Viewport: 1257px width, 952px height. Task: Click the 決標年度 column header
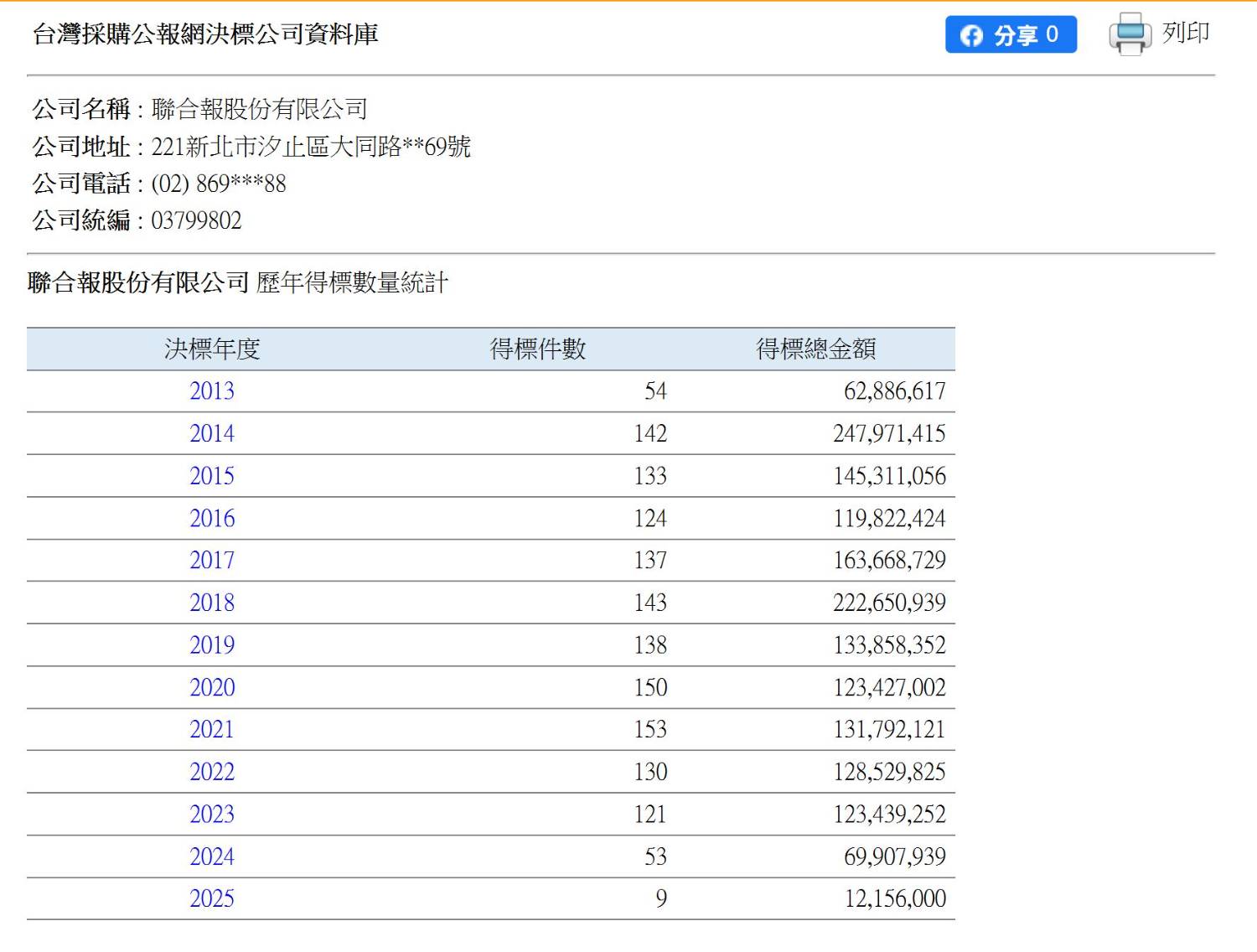click(x=212, y=349)
